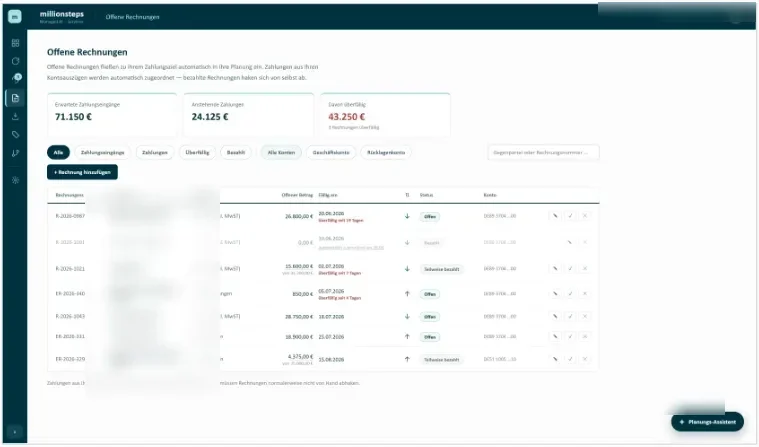Mark the 26.800,00 € invoice as paid

pyautogui.click(x=570, y=216)
